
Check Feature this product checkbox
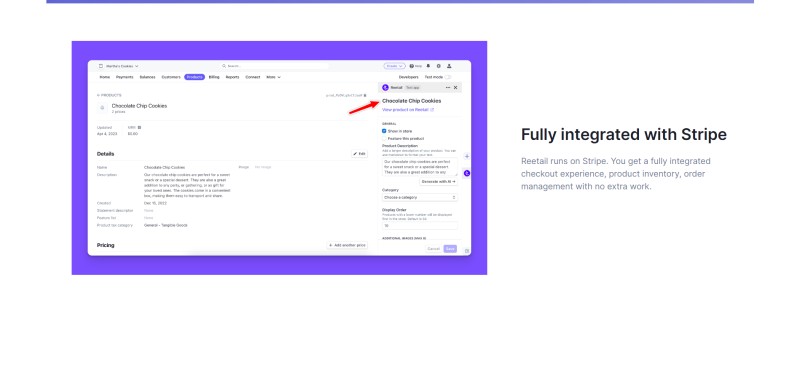coord(384,138)
